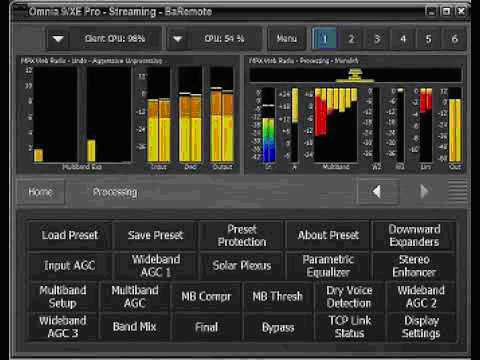Screen dimensions: 480x360
Task: Open Solar Plexus settings
Action: pos(242,266)
